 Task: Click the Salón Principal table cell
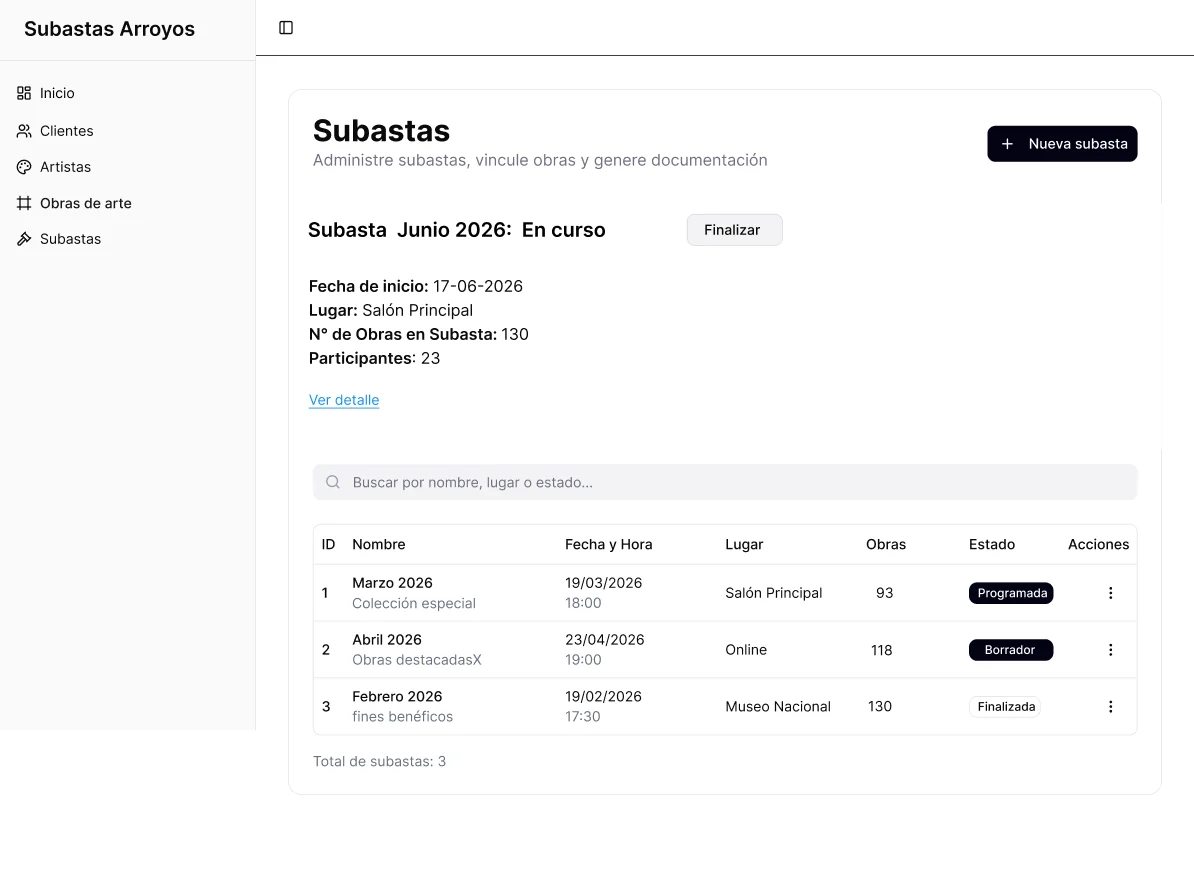[774, 593]
